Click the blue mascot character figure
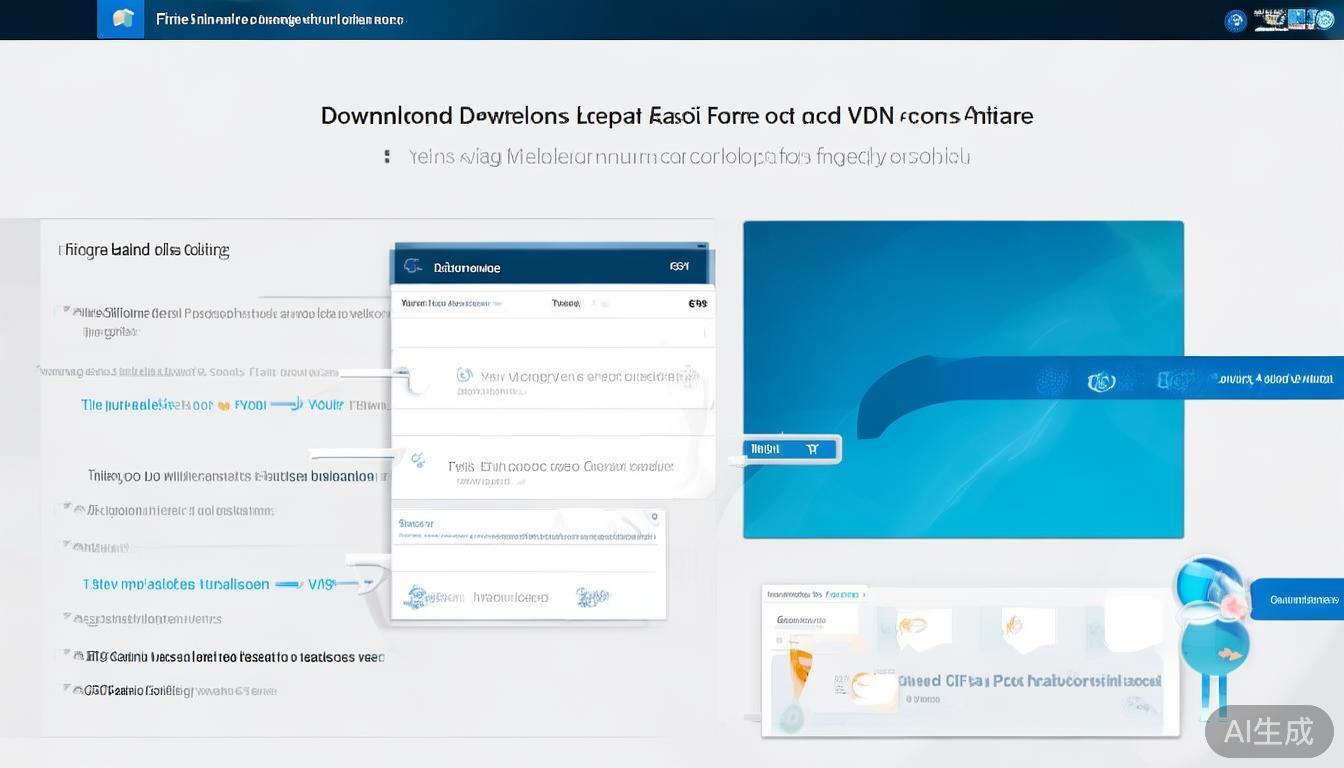 pyautogui.click(x=1211, y=620)
